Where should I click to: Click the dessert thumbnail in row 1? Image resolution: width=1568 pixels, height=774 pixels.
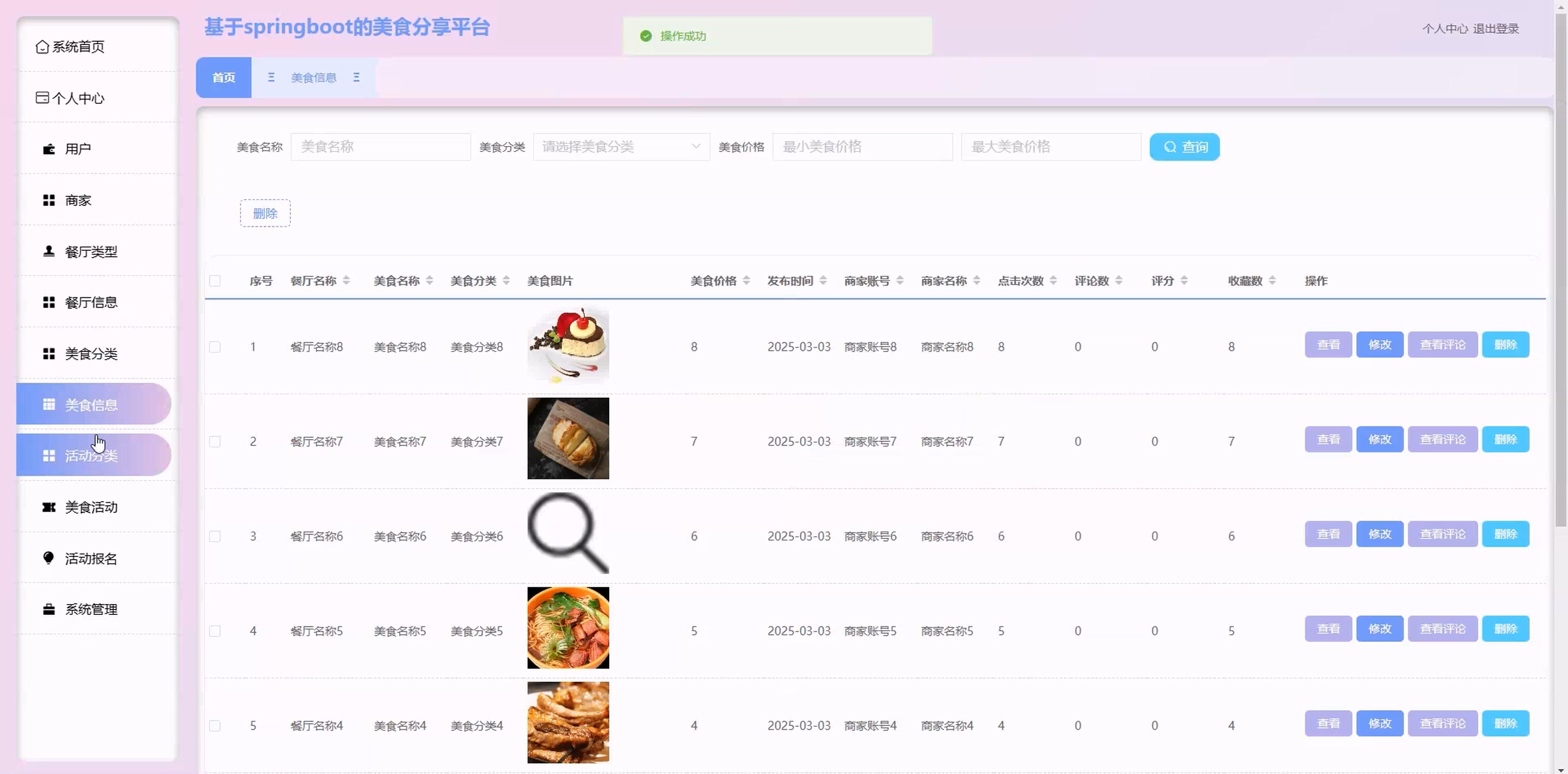(568, 345)
